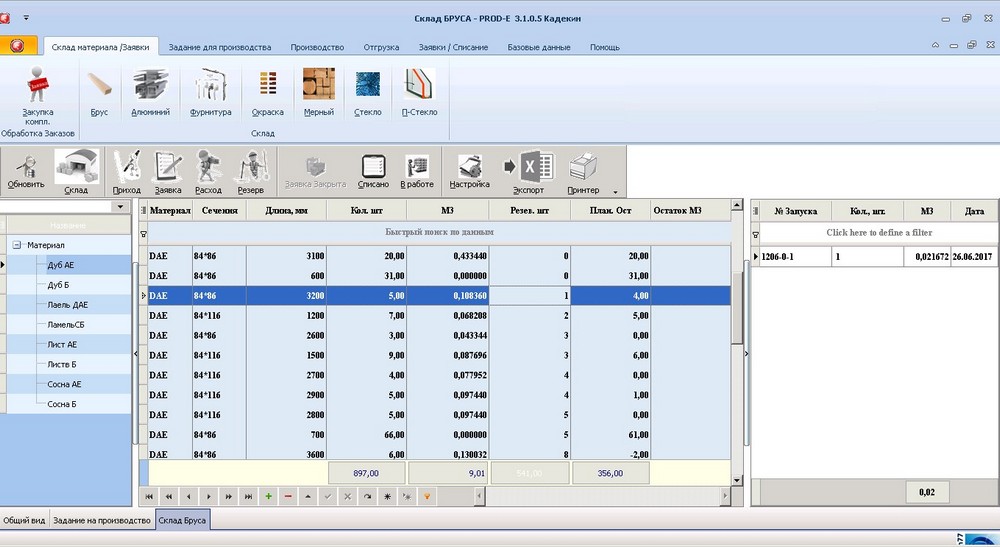Click the Быстрый поиск по данным field

(x=440, y=232)
